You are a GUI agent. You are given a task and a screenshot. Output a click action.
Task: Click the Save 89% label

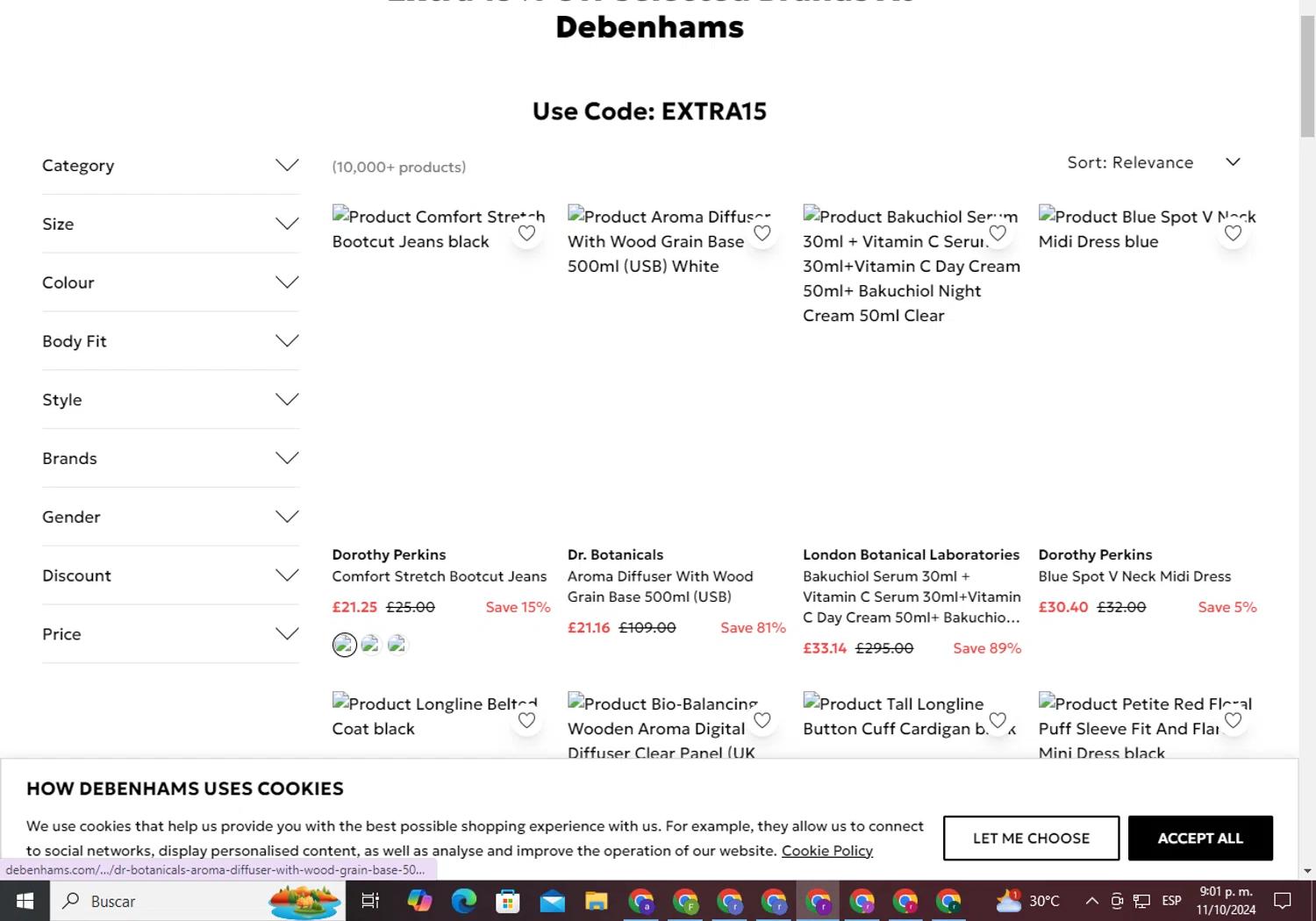(987, 648)
